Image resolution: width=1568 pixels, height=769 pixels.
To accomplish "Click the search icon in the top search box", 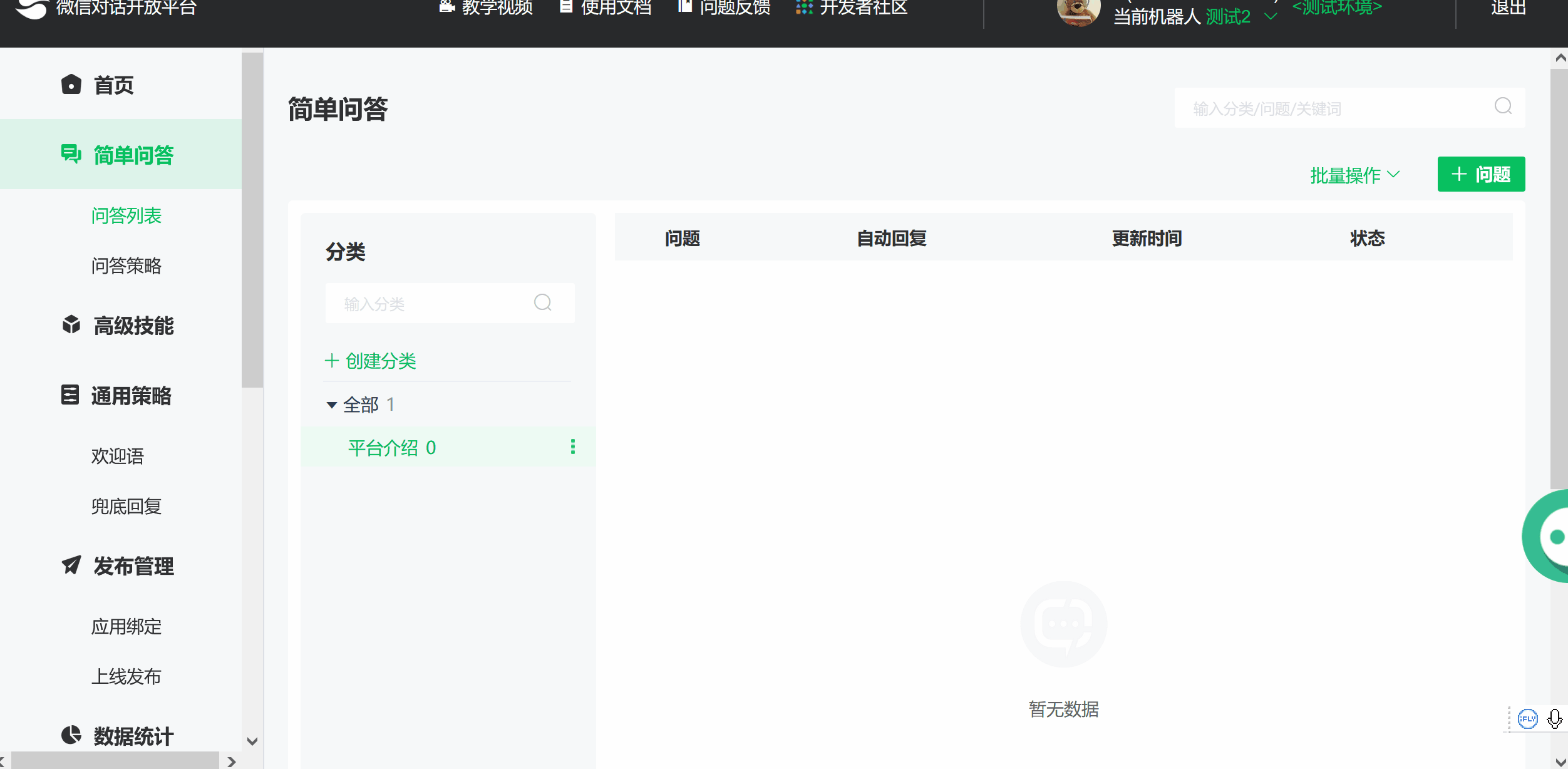I will click(x=1503, y=106).
